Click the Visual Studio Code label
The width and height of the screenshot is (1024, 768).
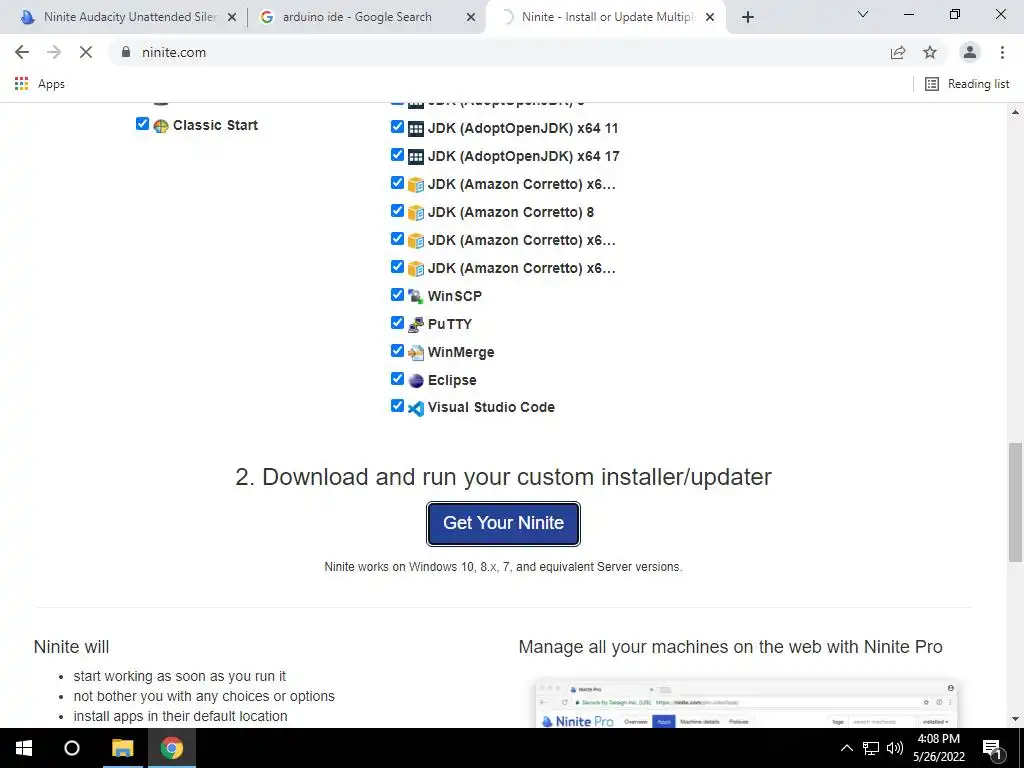(x=491, y=408)
